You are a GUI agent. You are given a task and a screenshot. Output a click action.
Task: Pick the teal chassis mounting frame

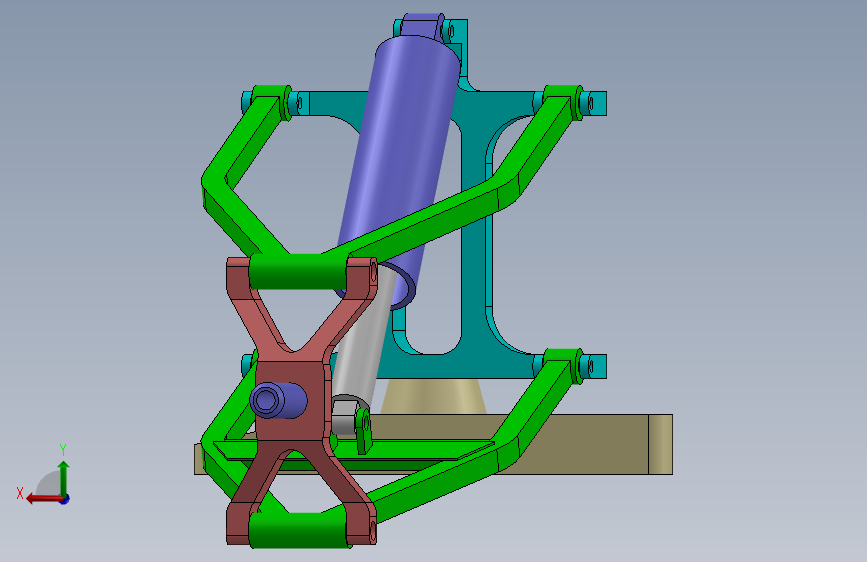[474, 235]
